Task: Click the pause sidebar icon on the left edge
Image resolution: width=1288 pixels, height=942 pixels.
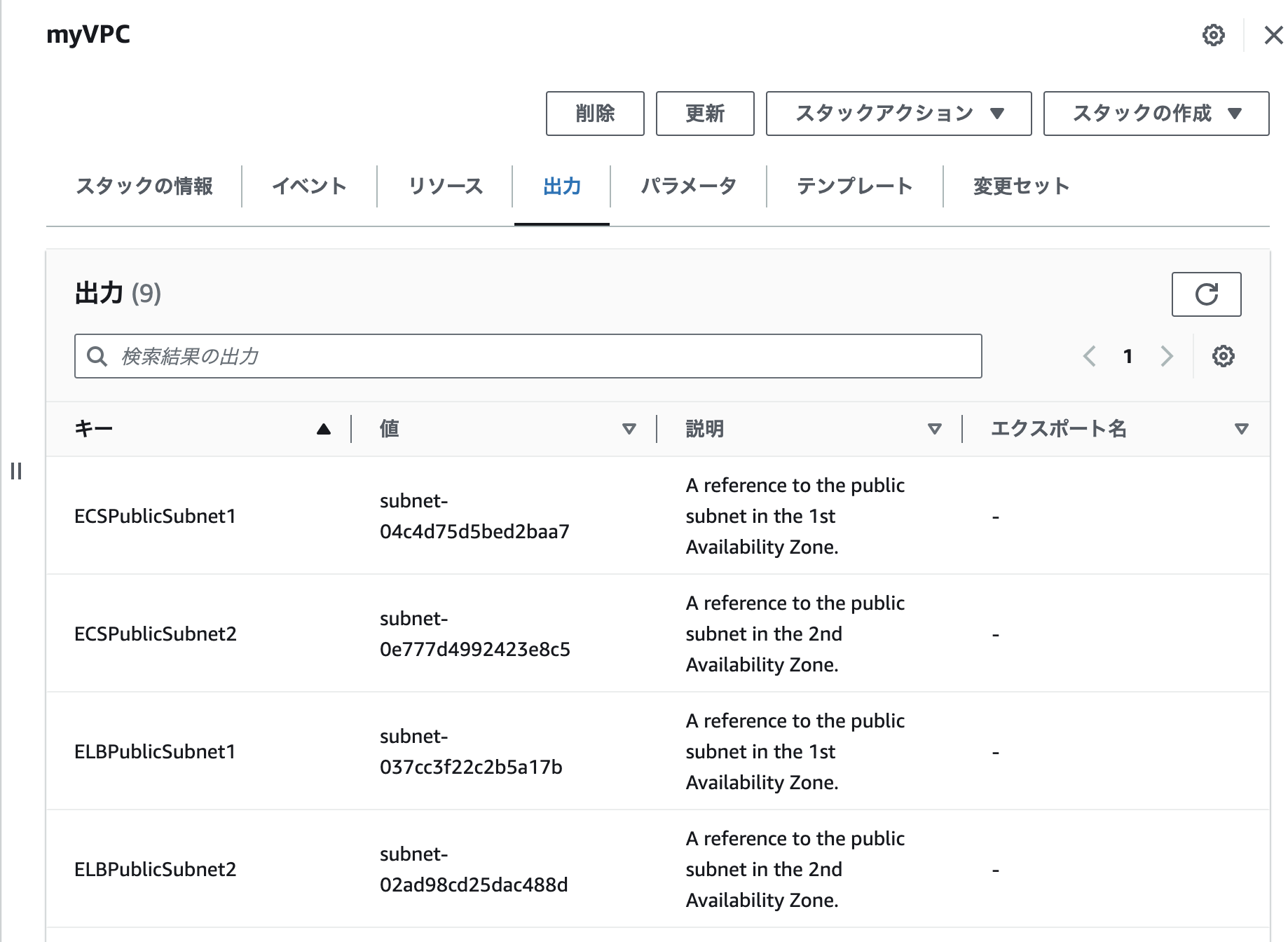Action: (17, 472)
